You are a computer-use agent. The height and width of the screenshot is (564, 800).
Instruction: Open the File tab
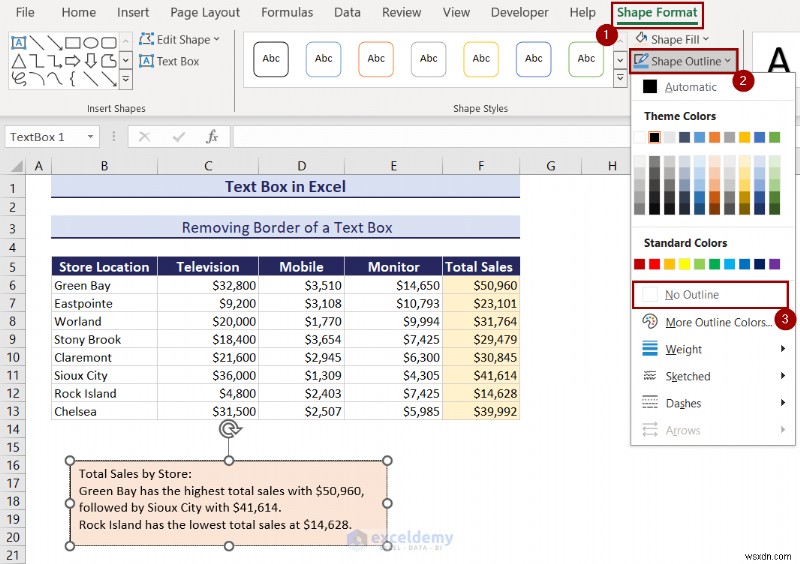[x=25, y=12]
